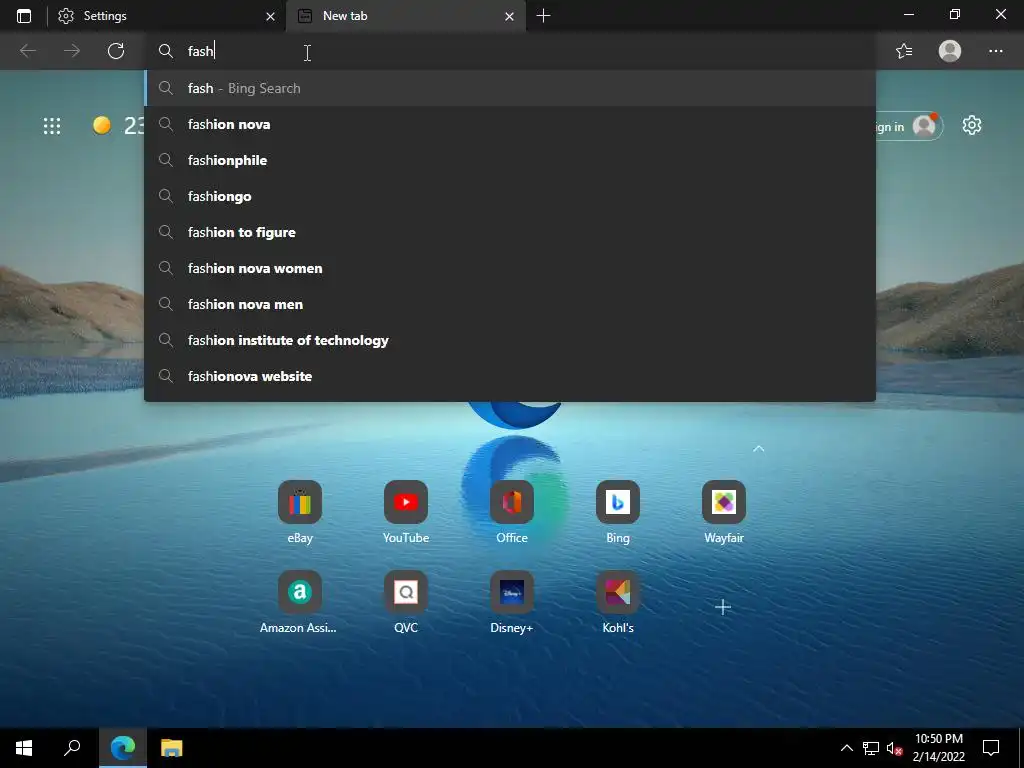
Task: Click the Sign in button
Action: pos(910,126)
